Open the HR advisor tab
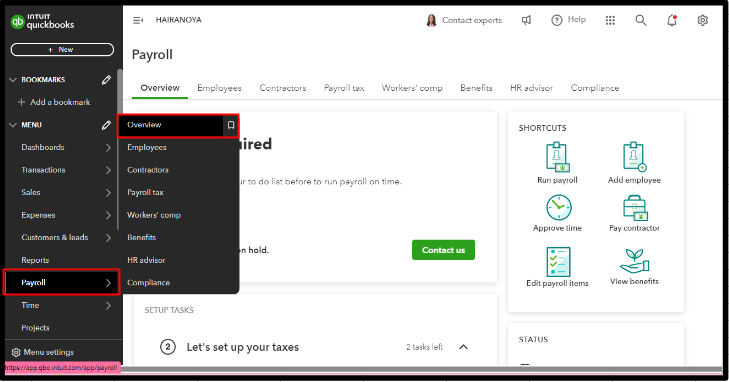 pos(531,88)
